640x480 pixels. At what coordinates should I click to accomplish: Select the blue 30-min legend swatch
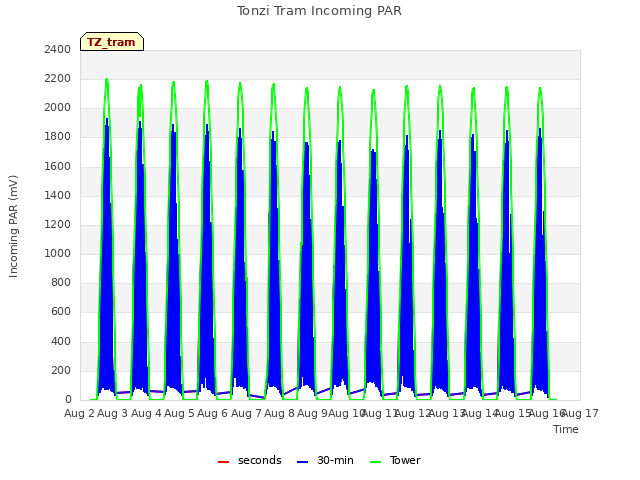point(303,462)
